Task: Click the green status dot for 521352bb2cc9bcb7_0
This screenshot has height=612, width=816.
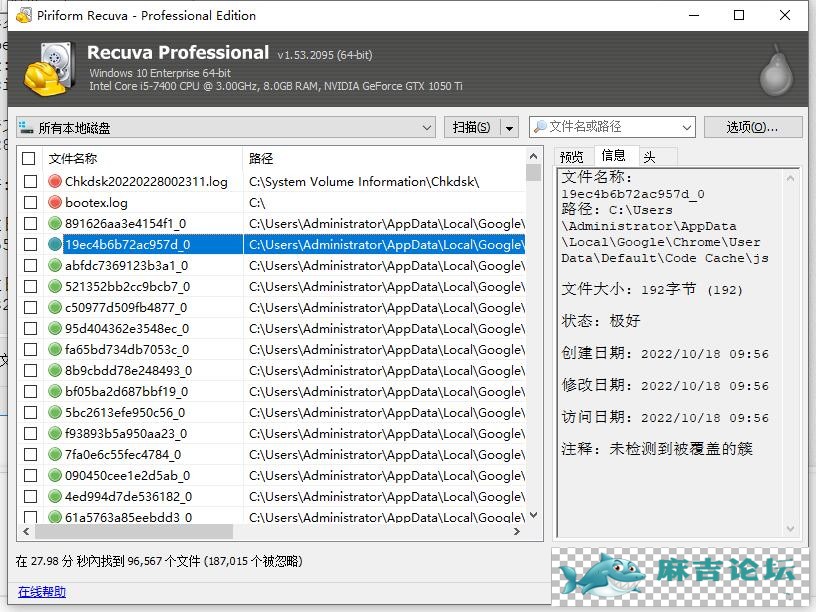Action: pos(55,286)
